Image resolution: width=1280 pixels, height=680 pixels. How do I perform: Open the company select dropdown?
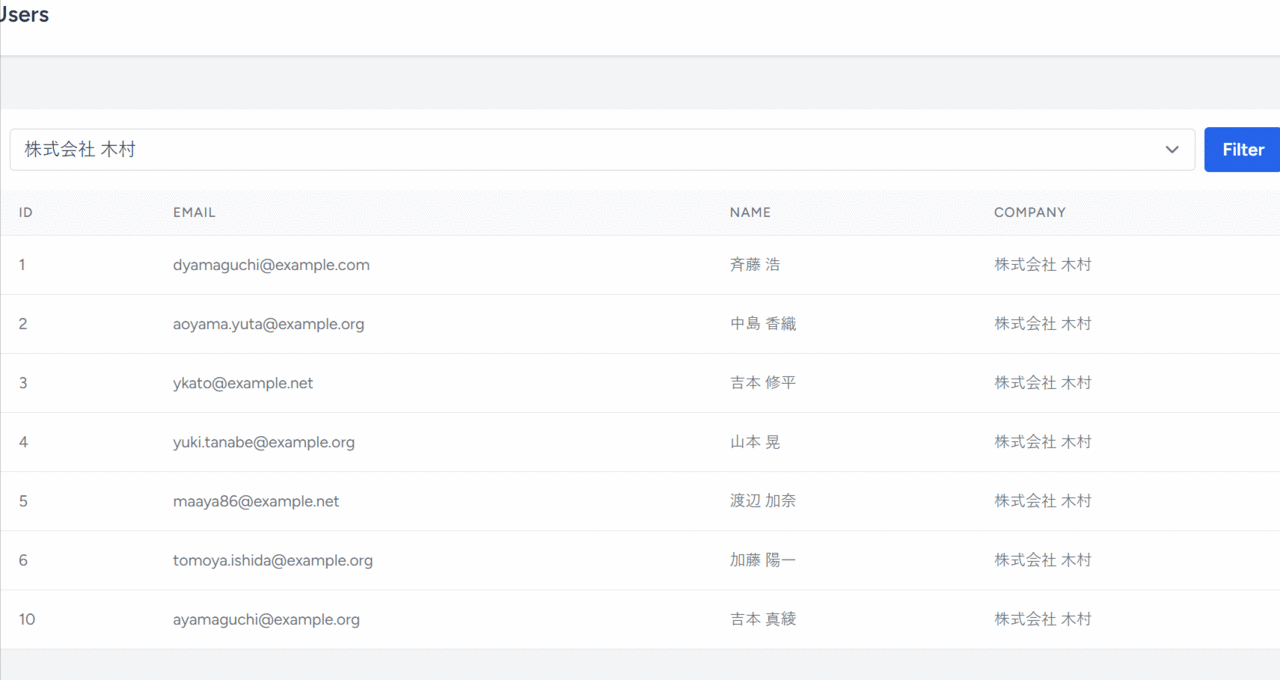point(602,150)
